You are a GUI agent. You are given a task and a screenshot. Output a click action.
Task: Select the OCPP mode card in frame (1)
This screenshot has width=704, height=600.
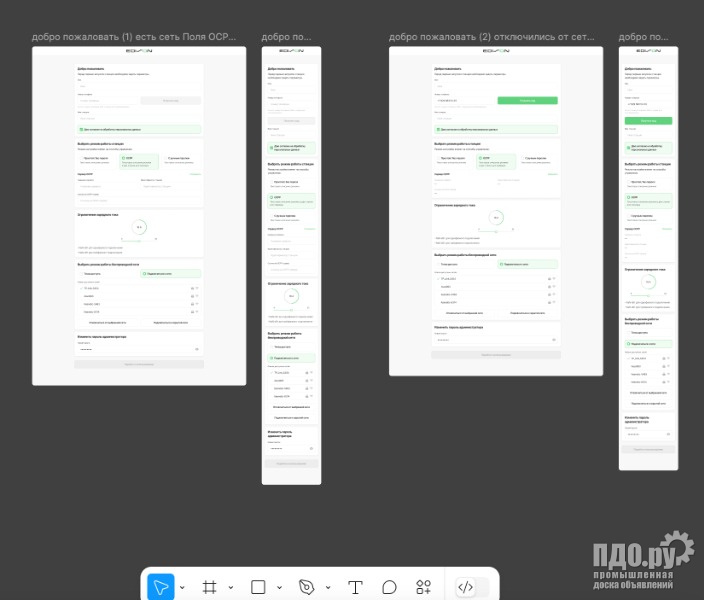(139, 160)
